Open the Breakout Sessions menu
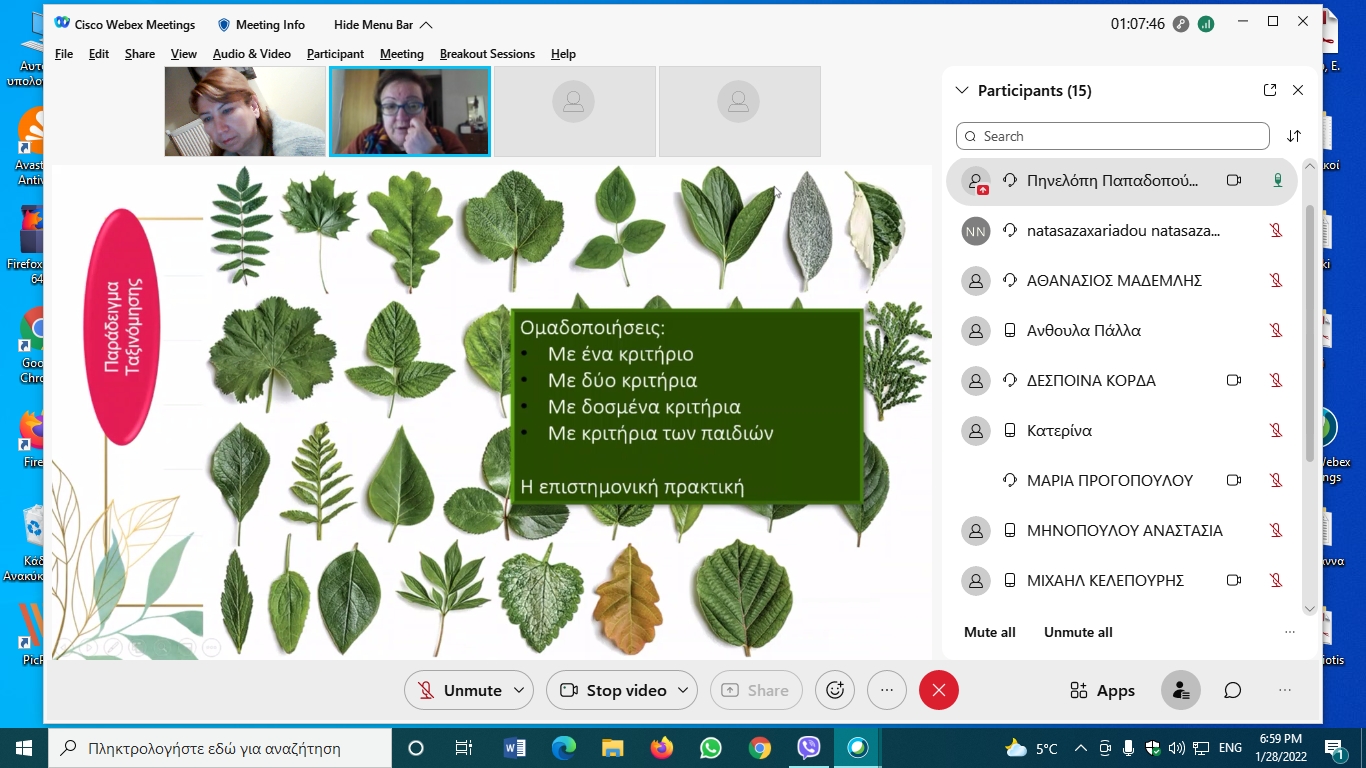Screen dimensions: 1366x768 487,54
